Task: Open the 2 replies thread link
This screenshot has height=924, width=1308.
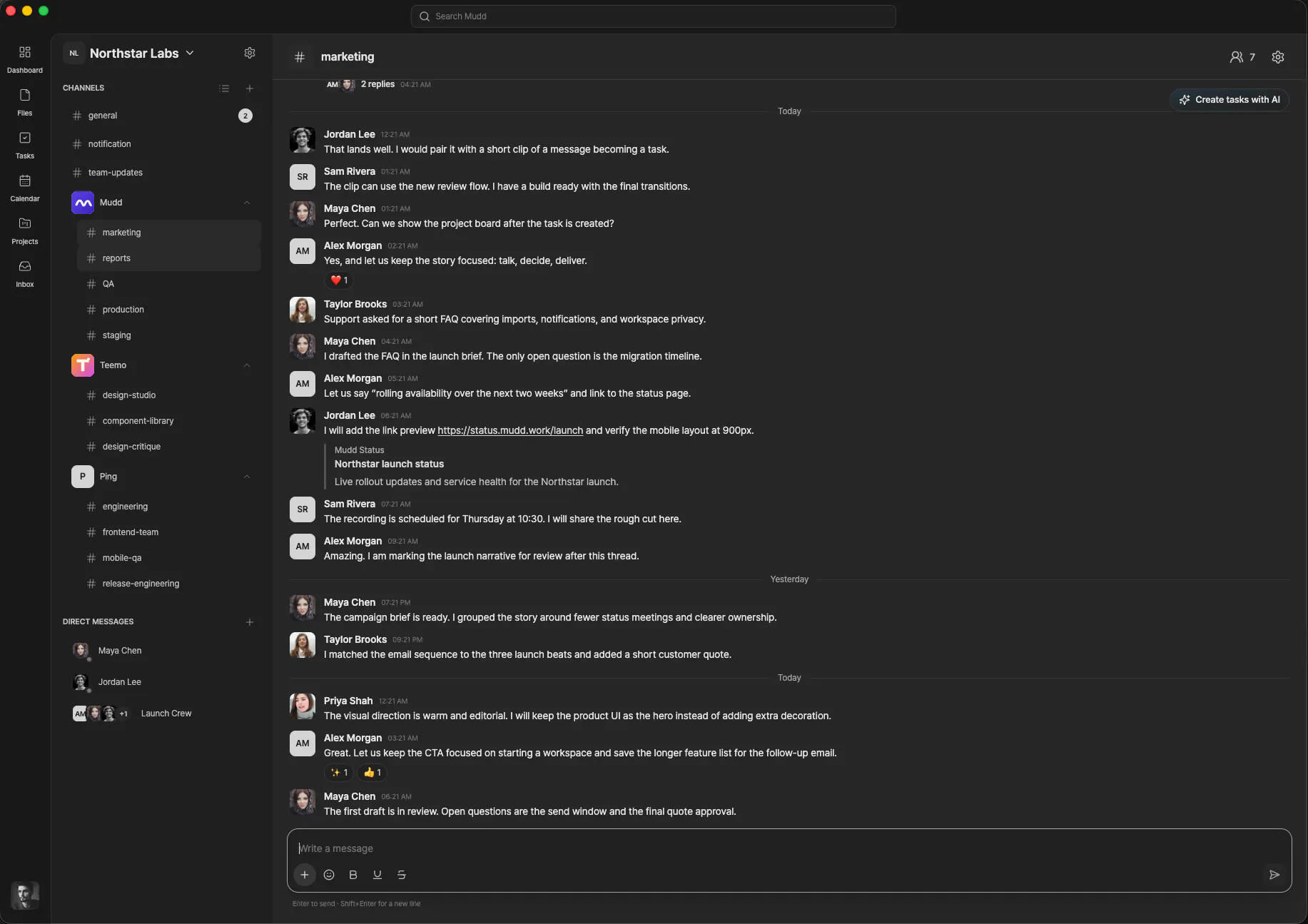Action: 377,84
